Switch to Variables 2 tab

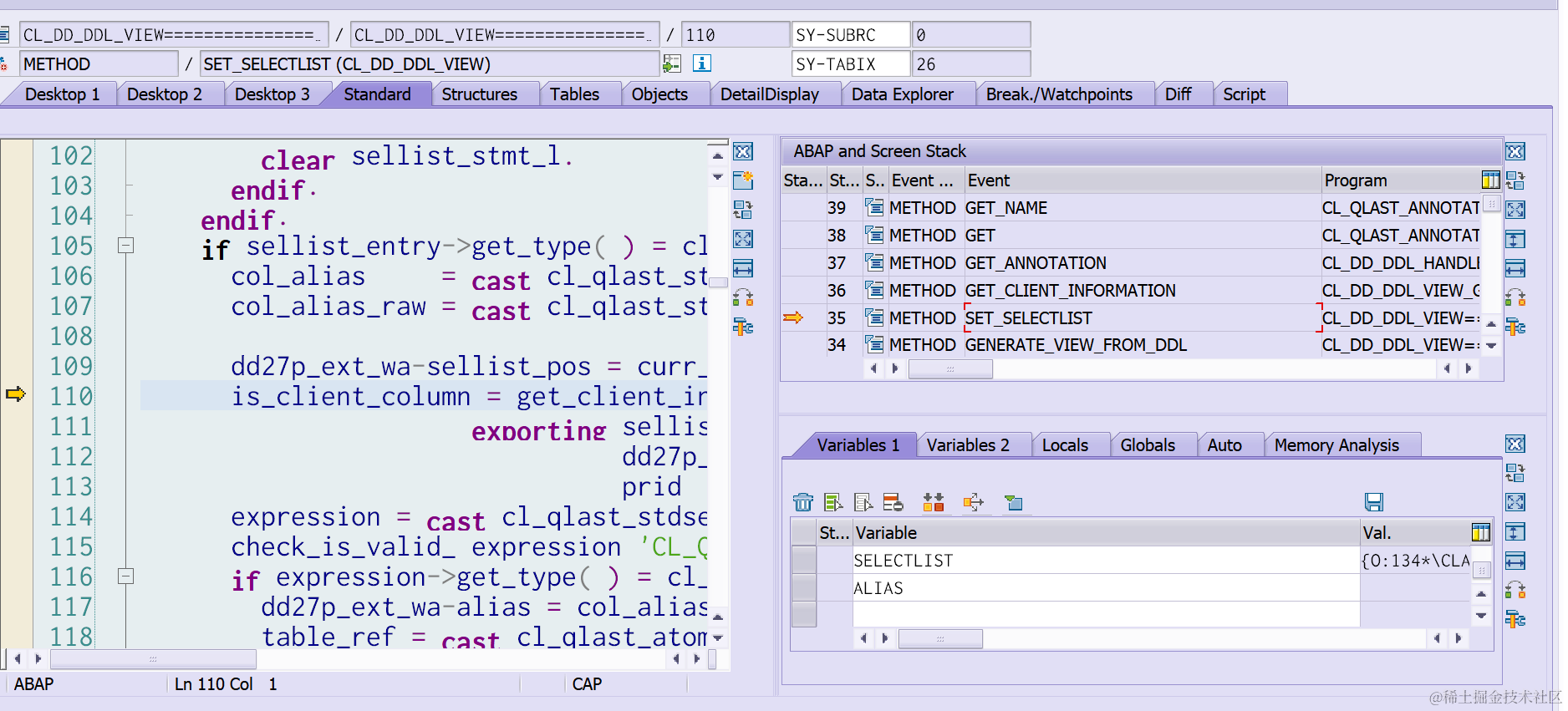point(968,445)
